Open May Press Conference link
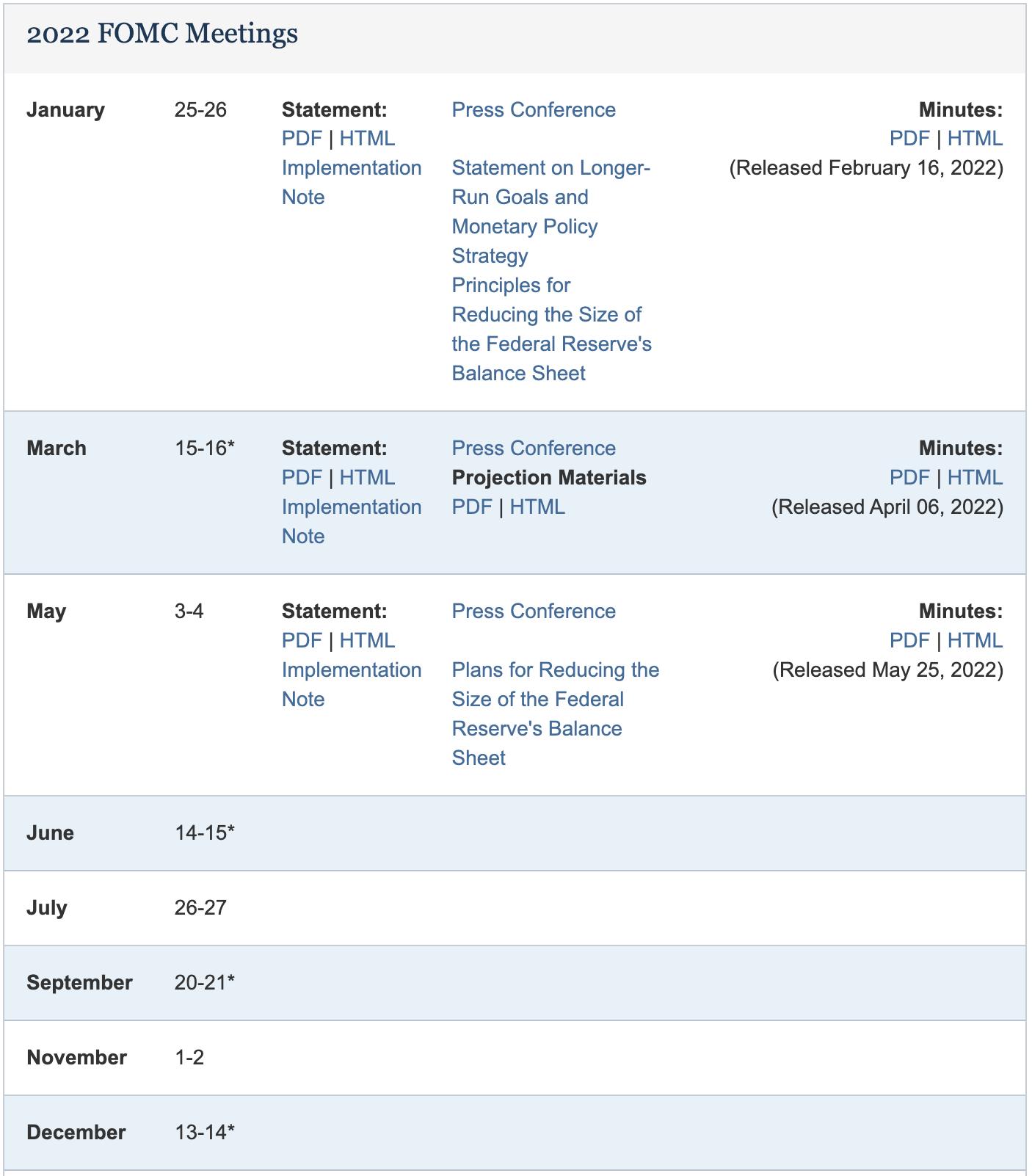Viewport: 1032px width, 1176px height. [534, 611]
